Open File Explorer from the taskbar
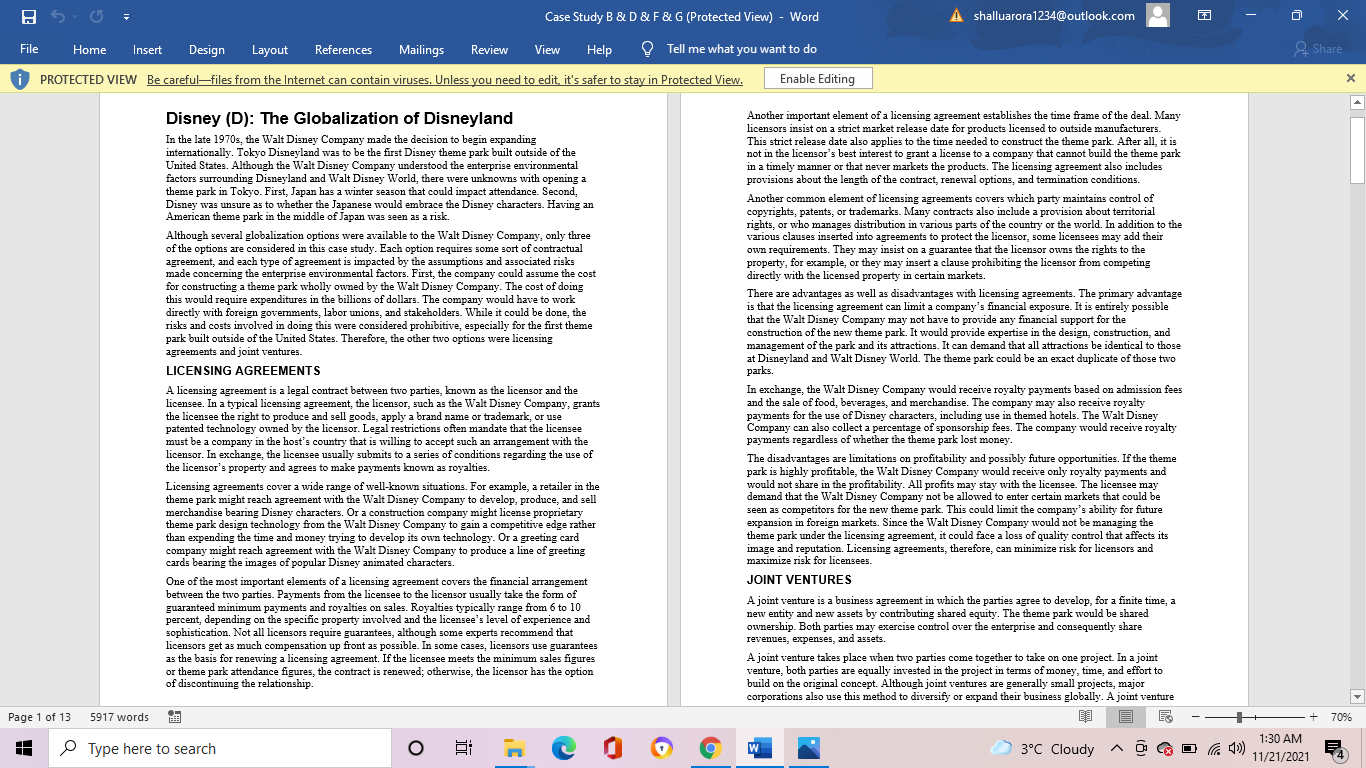Image resolution: width=1366 pixels, height=768 pixels. (x=514, y=748)
